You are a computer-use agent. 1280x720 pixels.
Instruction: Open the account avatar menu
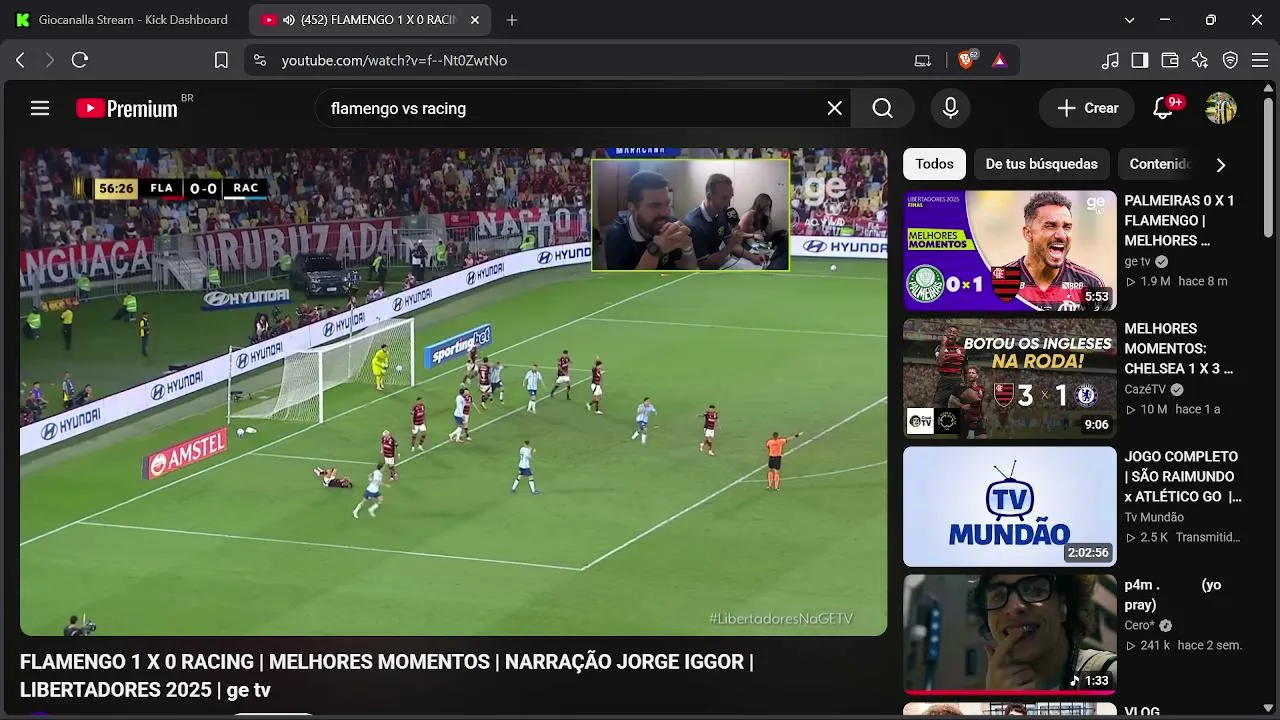point(1221,108)
